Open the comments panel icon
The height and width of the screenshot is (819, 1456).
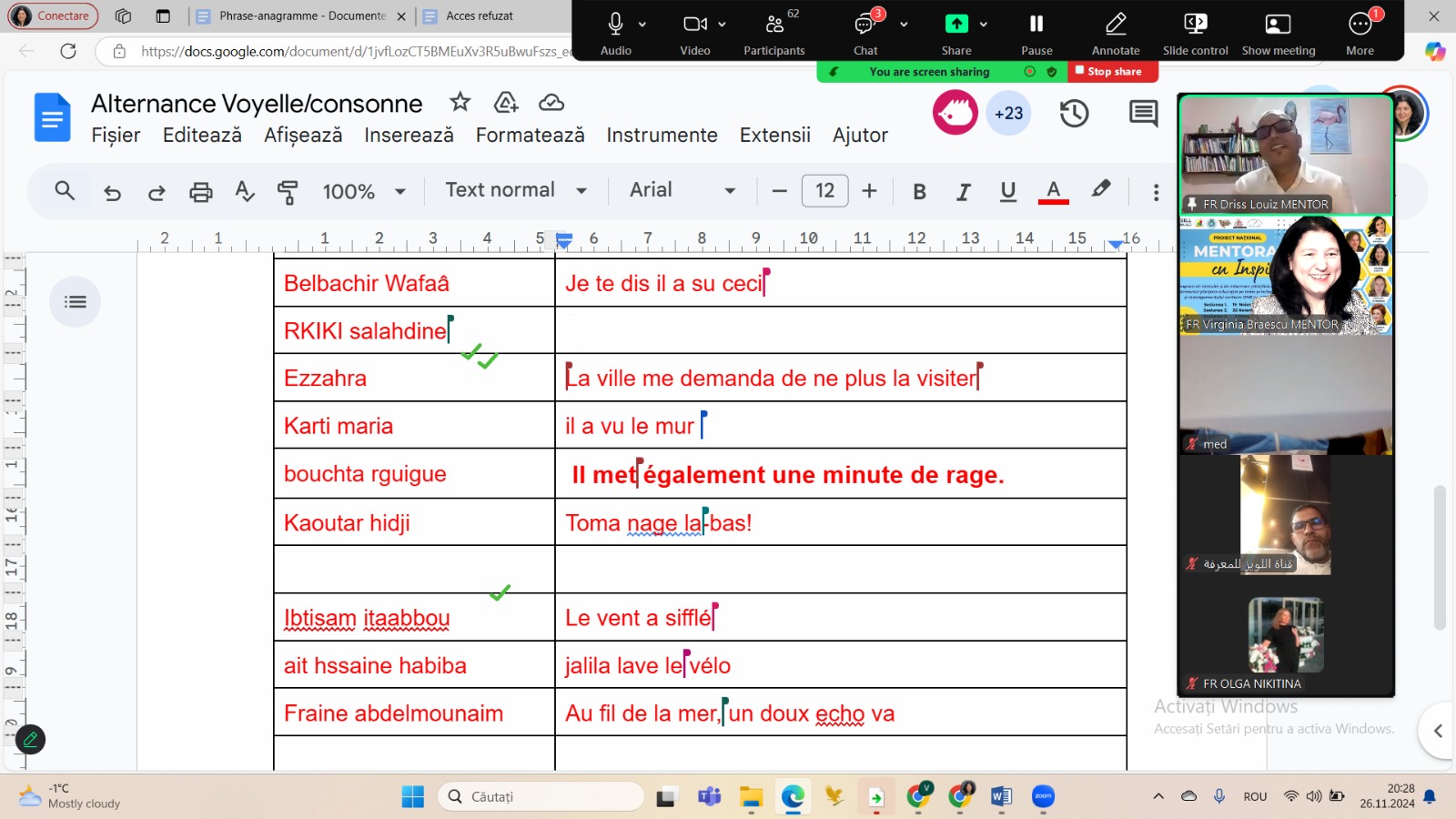[1143, 114]
